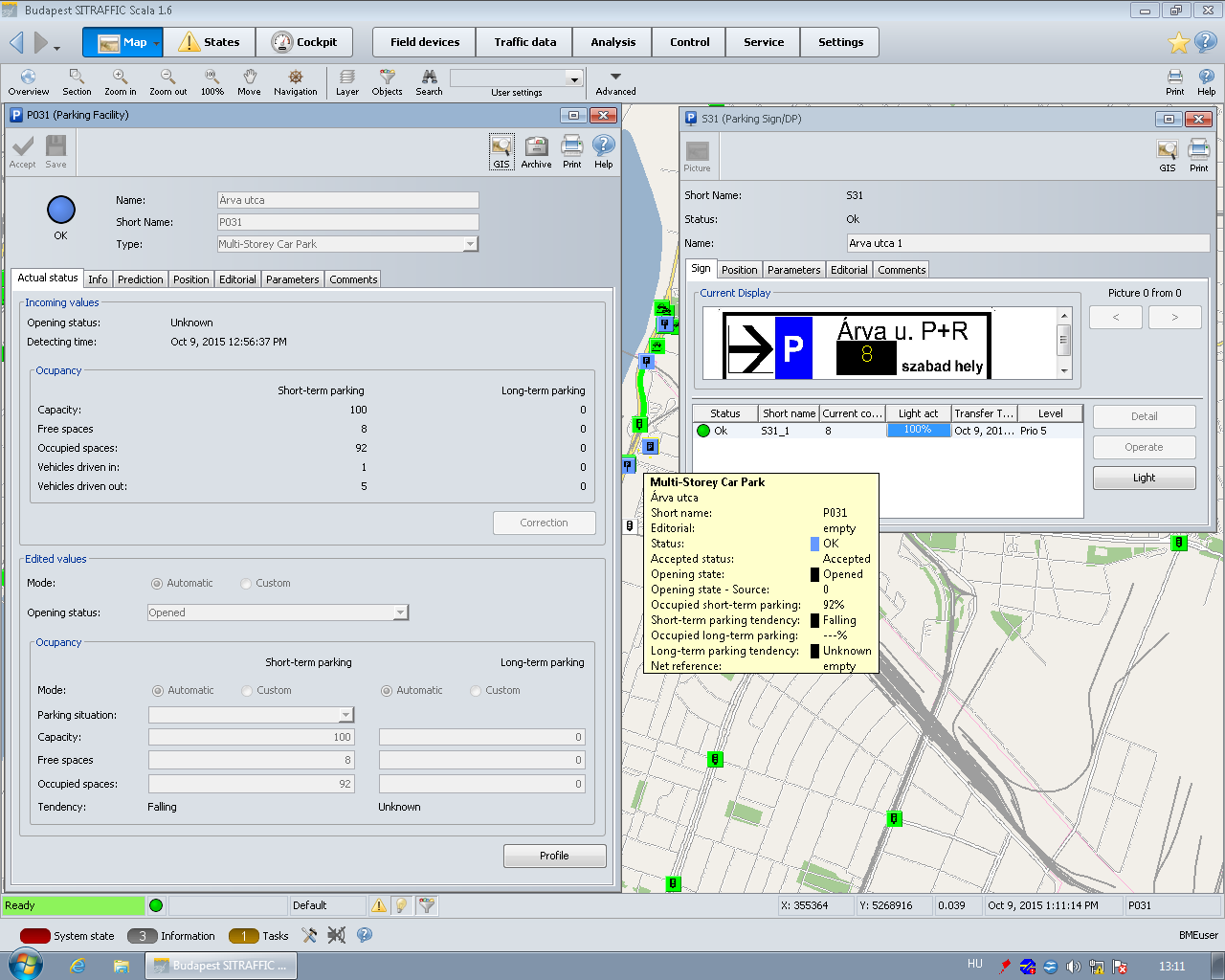Open Parameters tab in S31 window

click(793, 270)
